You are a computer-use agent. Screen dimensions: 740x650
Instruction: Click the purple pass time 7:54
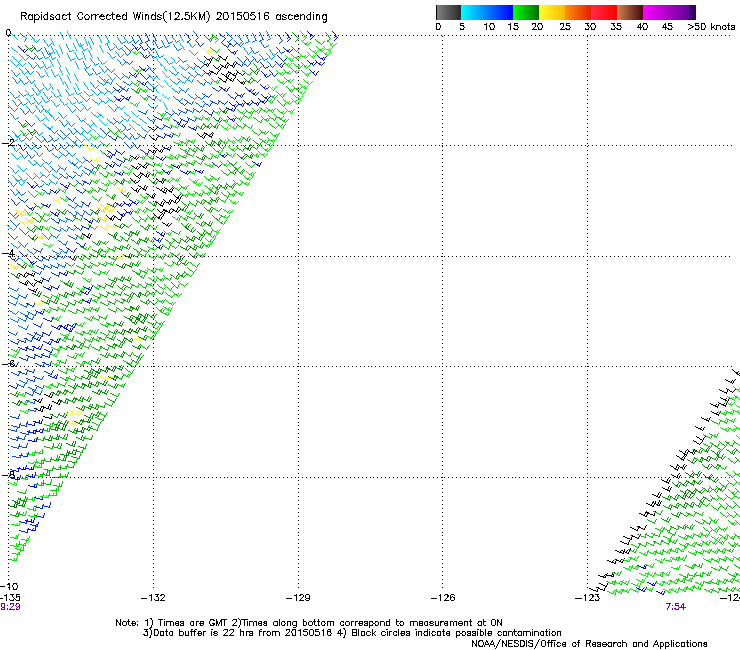click(675, 607)
